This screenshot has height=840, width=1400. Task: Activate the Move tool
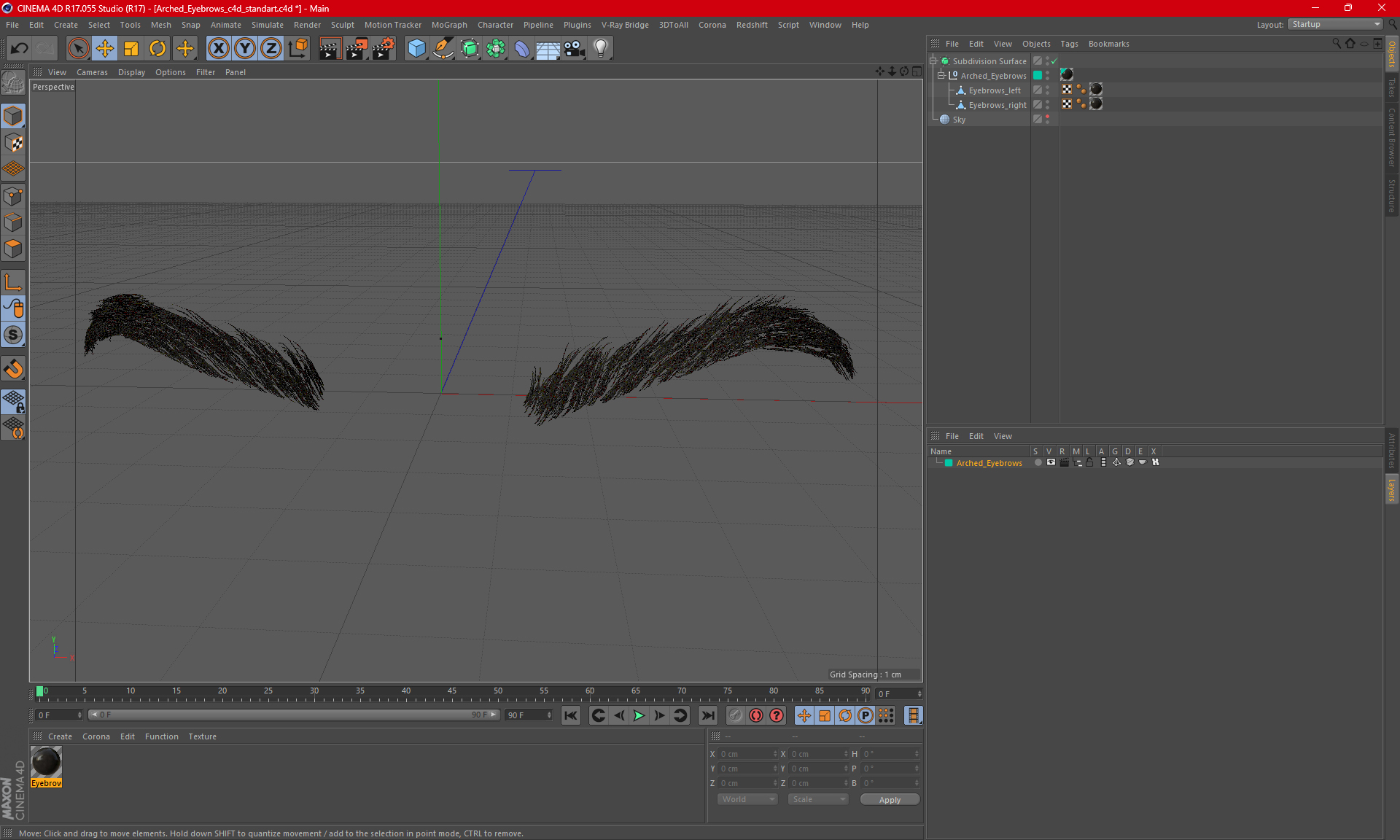coord(105,49)
